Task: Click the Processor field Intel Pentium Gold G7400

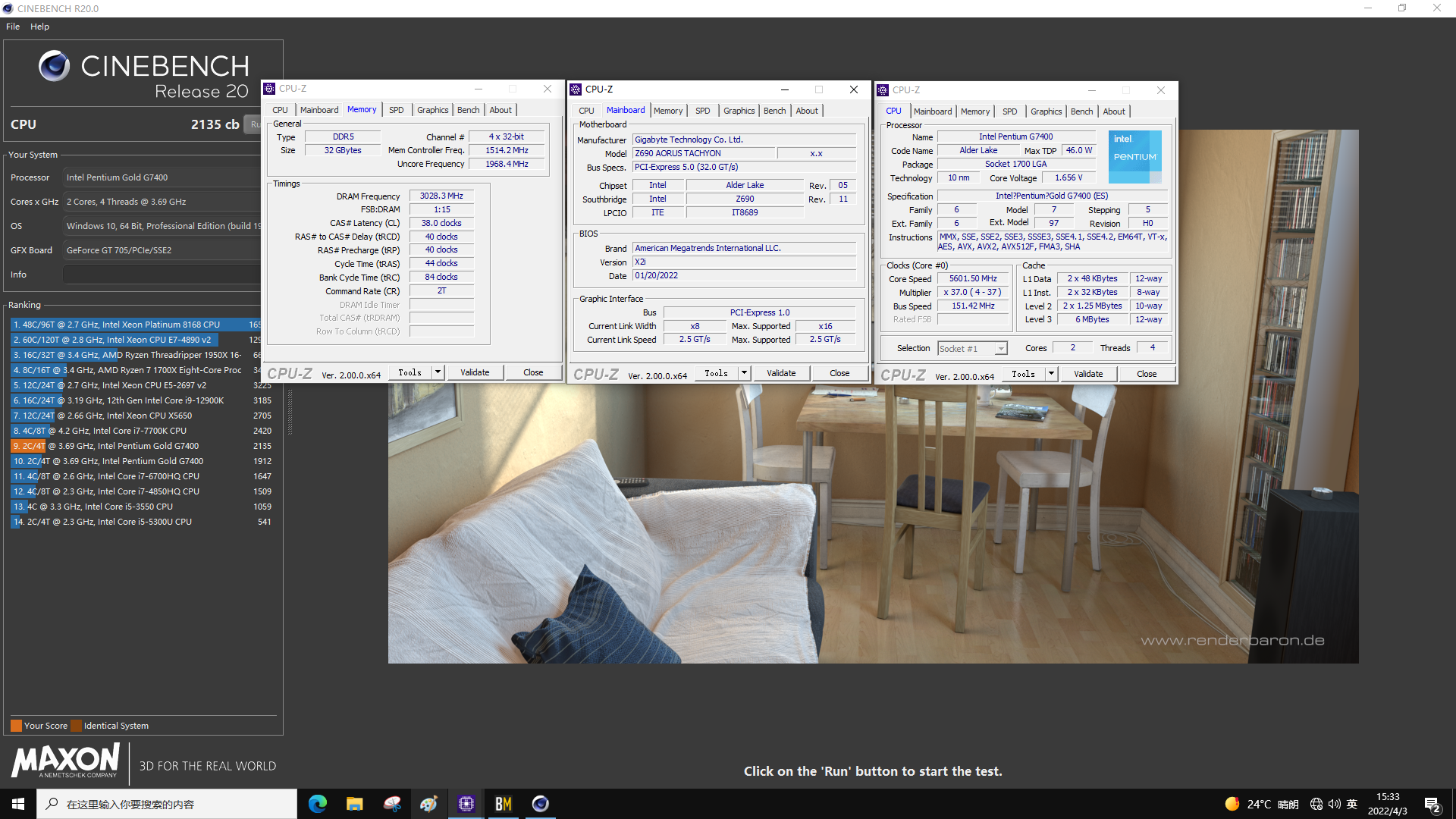Action: click(x=162, y=177)
